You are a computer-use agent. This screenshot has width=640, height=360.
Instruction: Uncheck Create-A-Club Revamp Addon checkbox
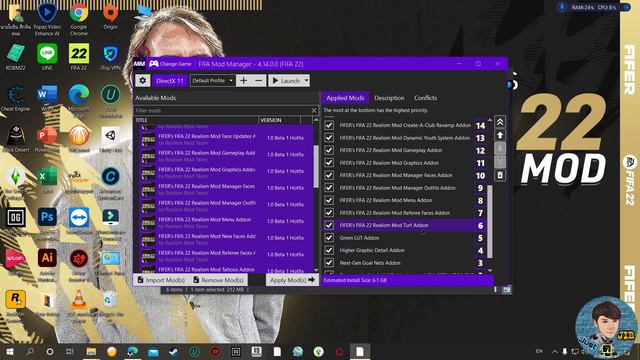329,125
